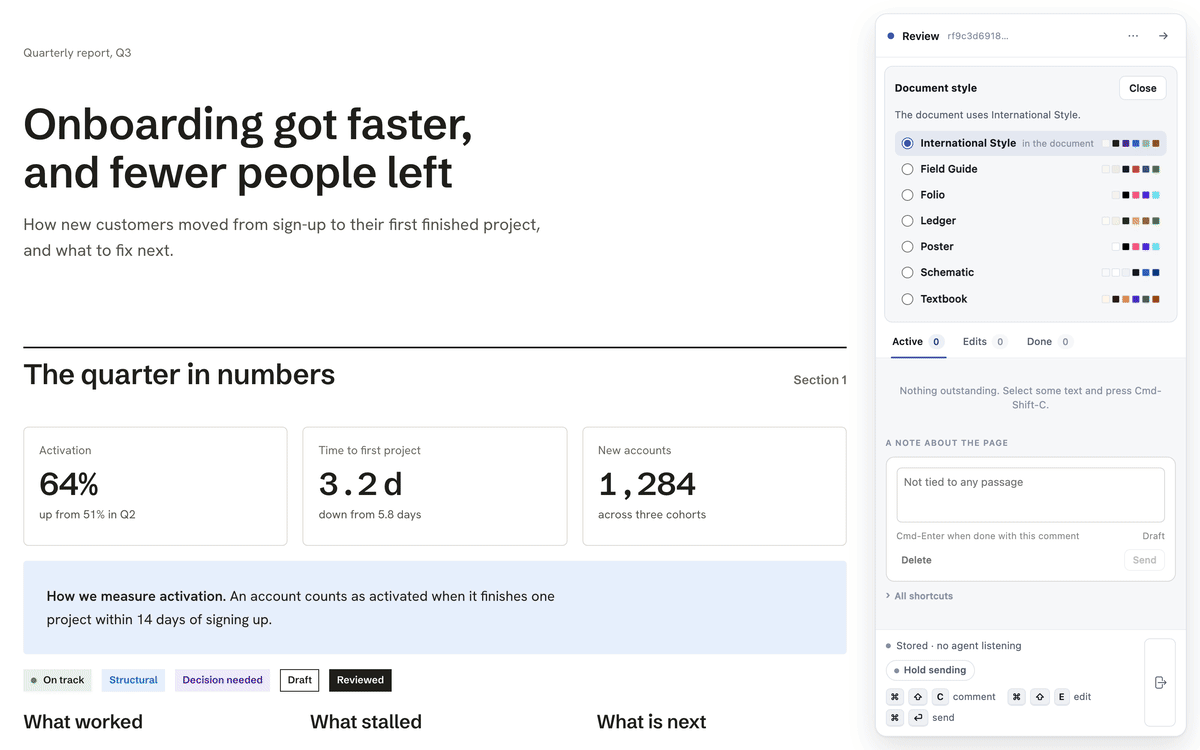
Task: Click the 'Quarterly report, Q3' label
Action: 77,52
